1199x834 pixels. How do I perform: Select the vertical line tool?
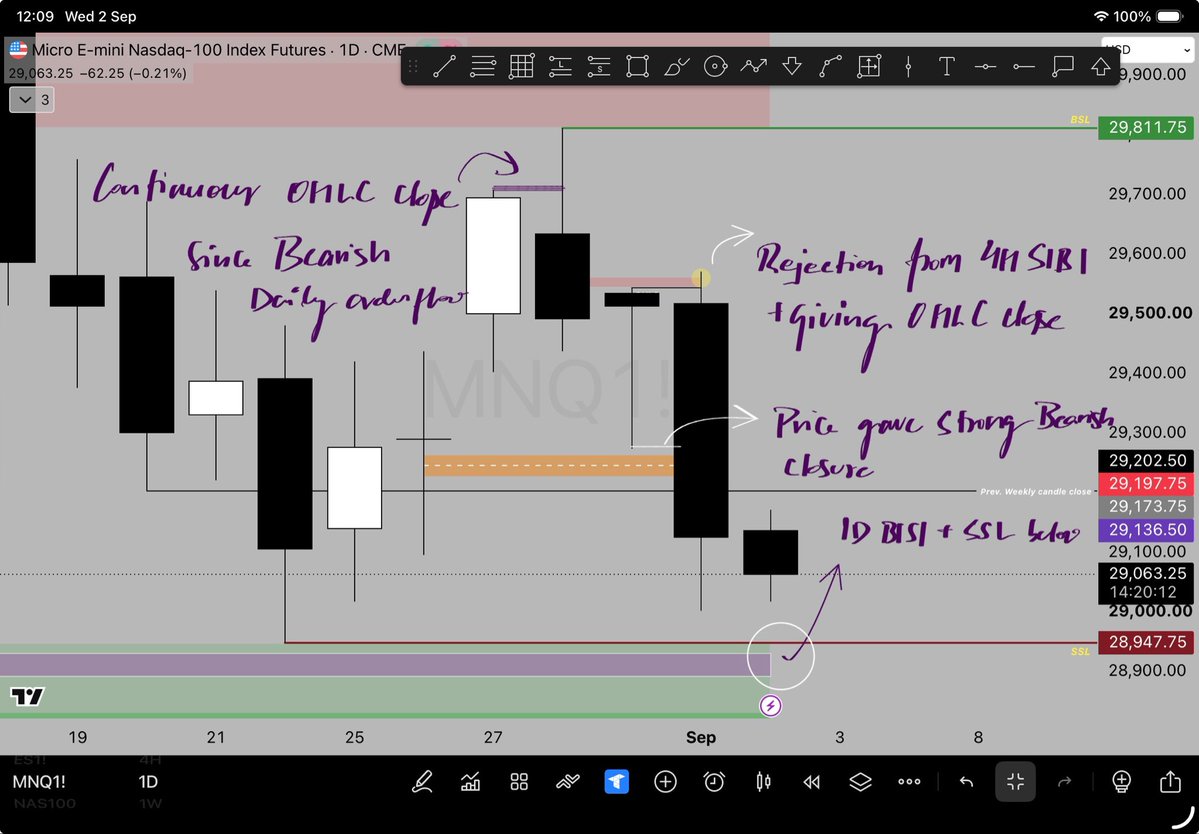908,67
